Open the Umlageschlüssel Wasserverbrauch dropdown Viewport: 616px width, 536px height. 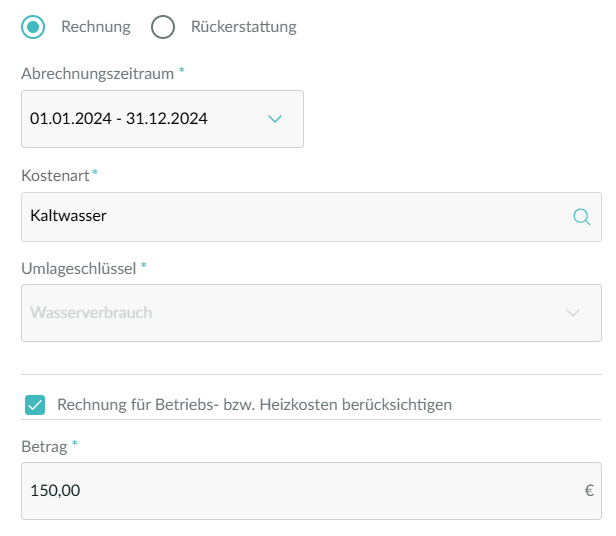point(311,313)
